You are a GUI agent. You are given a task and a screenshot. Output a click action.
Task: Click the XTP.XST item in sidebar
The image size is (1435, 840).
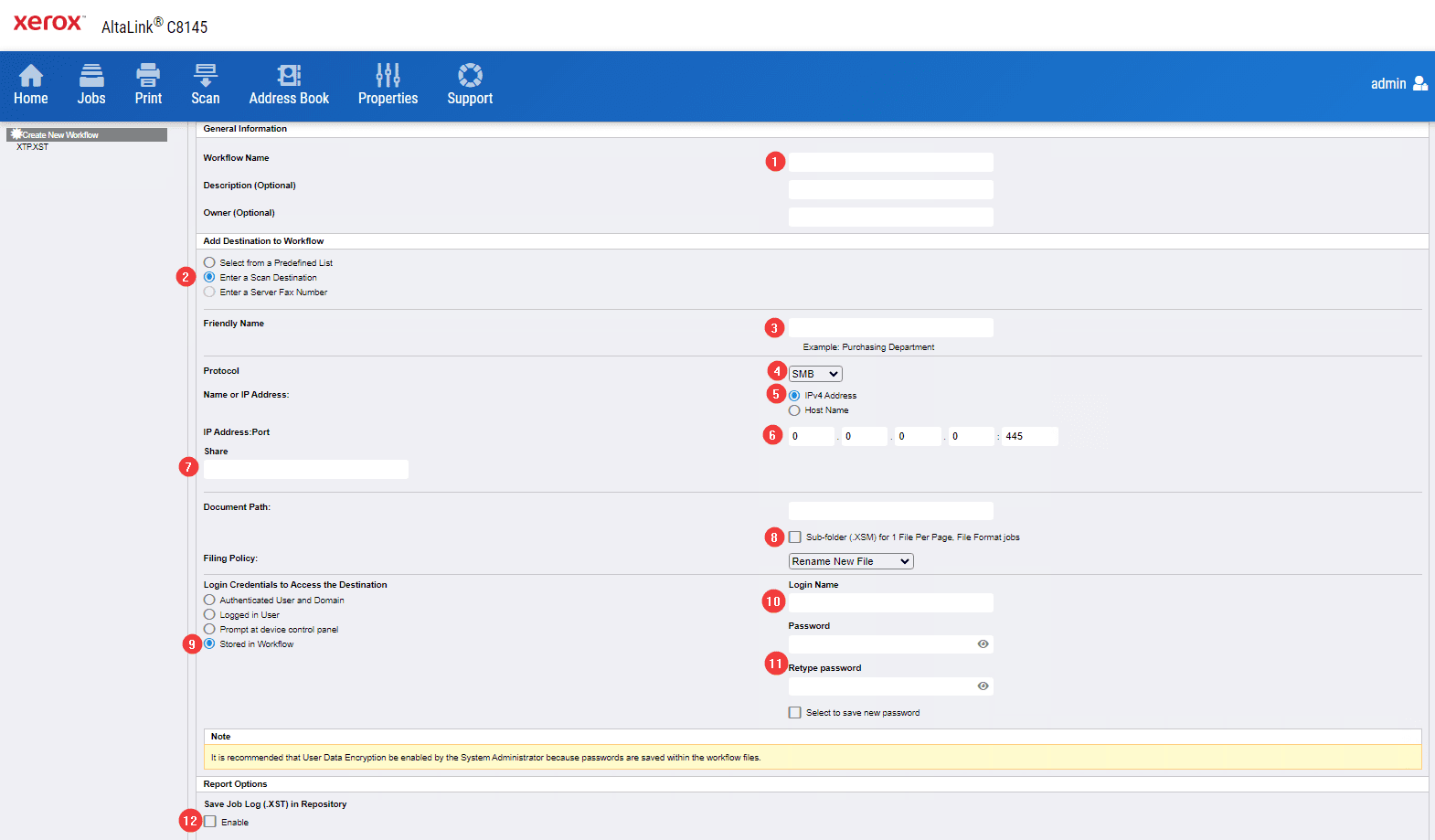point(33,147)
